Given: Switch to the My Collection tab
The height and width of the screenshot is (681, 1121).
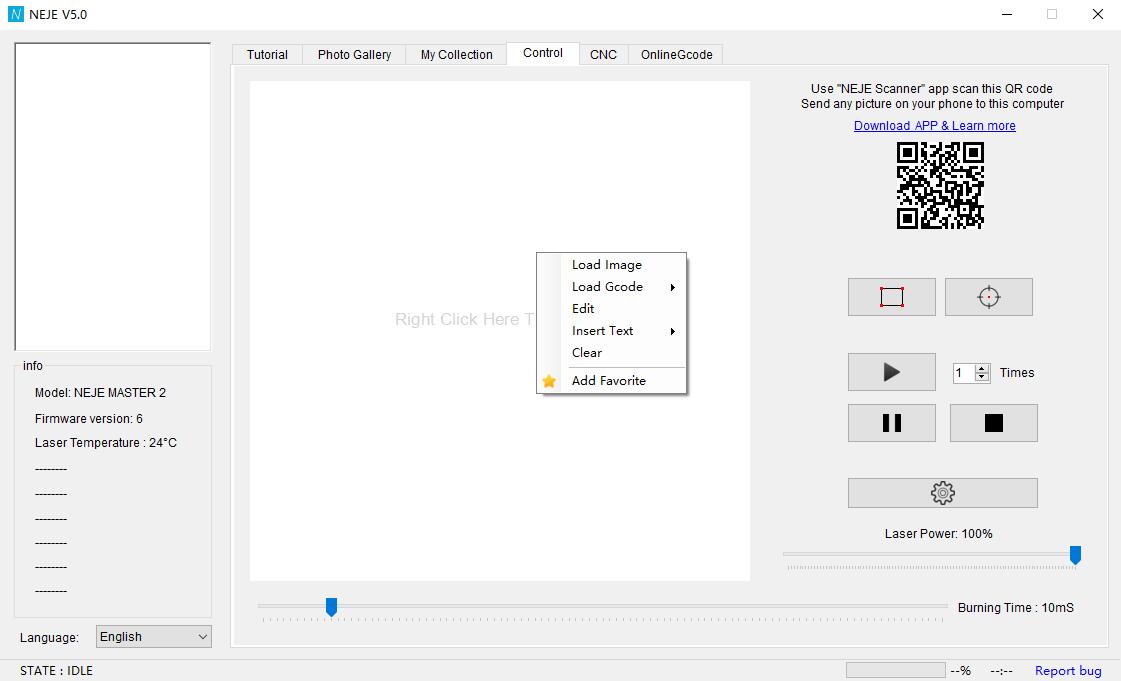Looking at the screenshot, I should (x=456, y=54).
